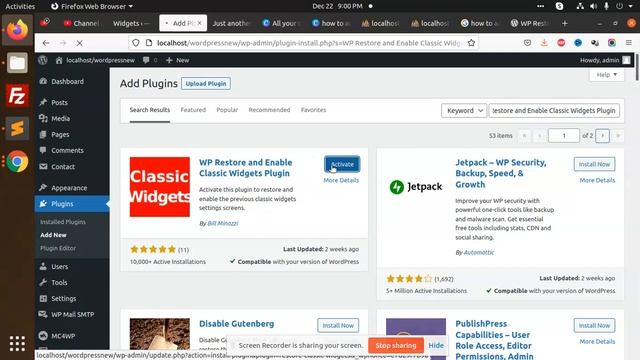Open the WP Mail SMTP menu

(x=72, y=314)
